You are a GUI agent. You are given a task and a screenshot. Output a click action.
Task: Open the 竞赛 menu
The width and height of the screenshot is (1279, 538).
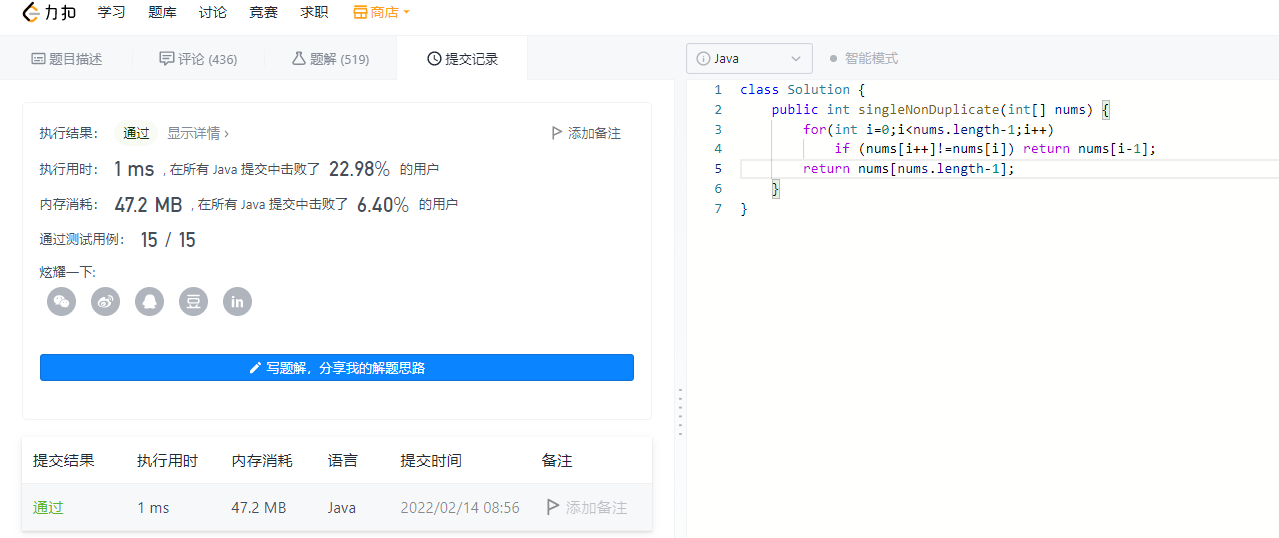tap(264, 13)
